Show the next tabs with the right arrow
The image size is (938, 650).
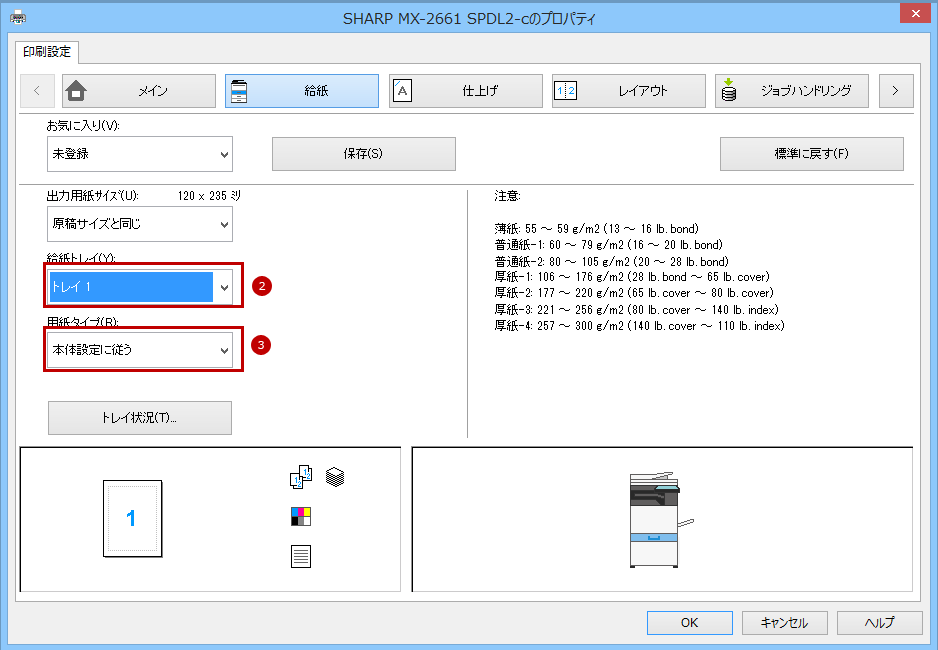[896, 91]
